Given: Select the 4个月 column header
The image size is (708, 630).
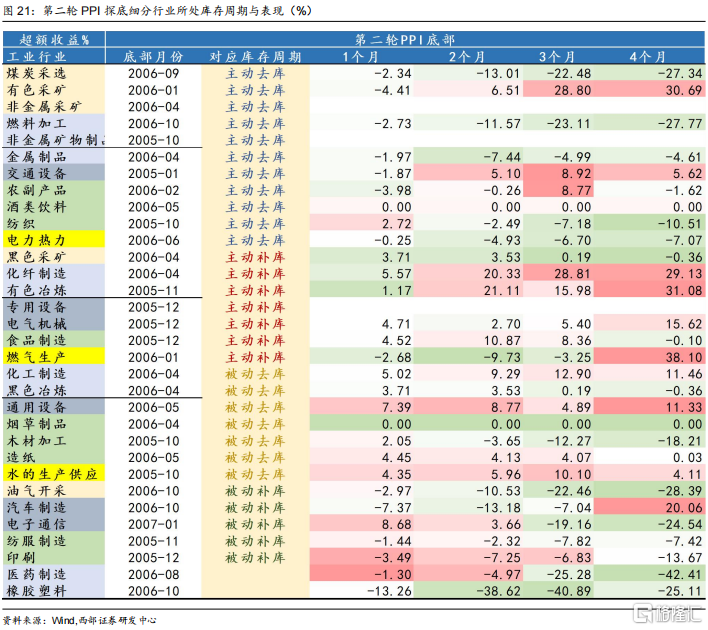Looking at the screenshot, I should point(648,56).
